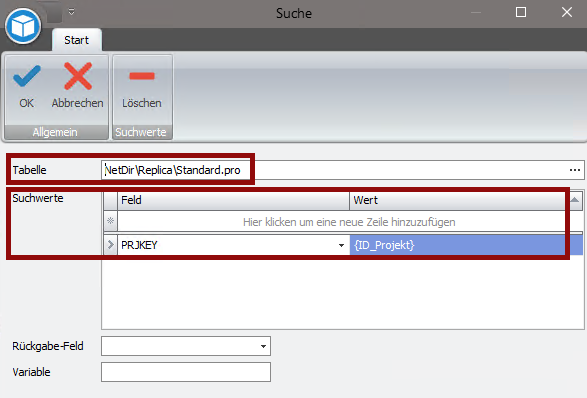Click the Löschen red minus icon

tap(142, 76)
